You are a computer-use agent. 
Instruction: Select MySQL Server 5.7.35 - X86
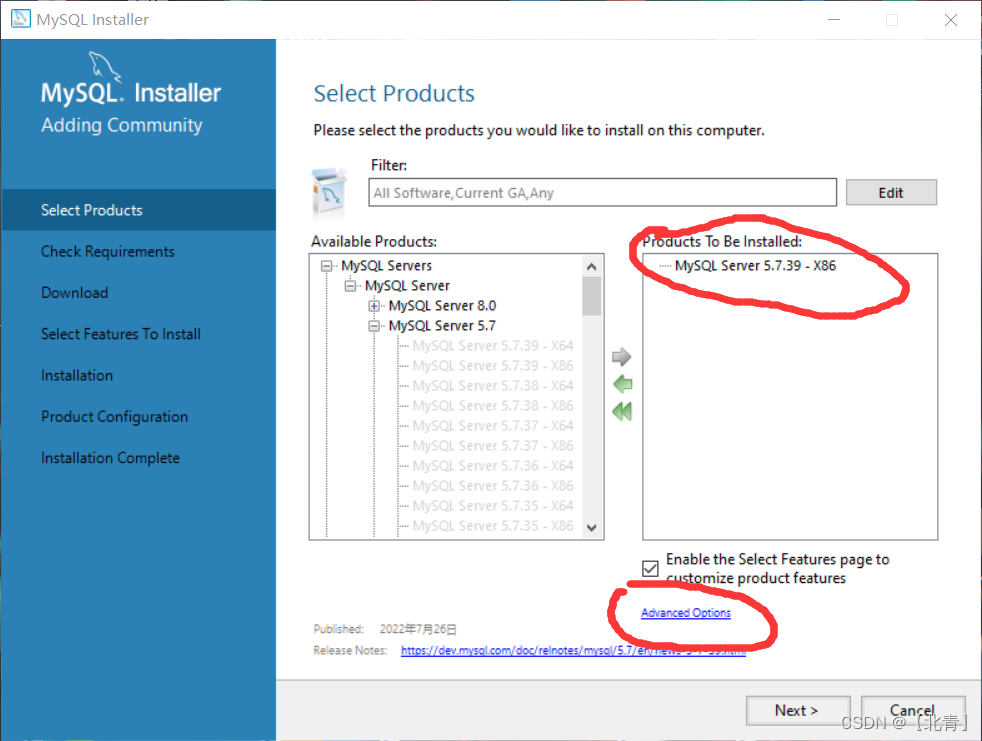(x=493, y=526)
